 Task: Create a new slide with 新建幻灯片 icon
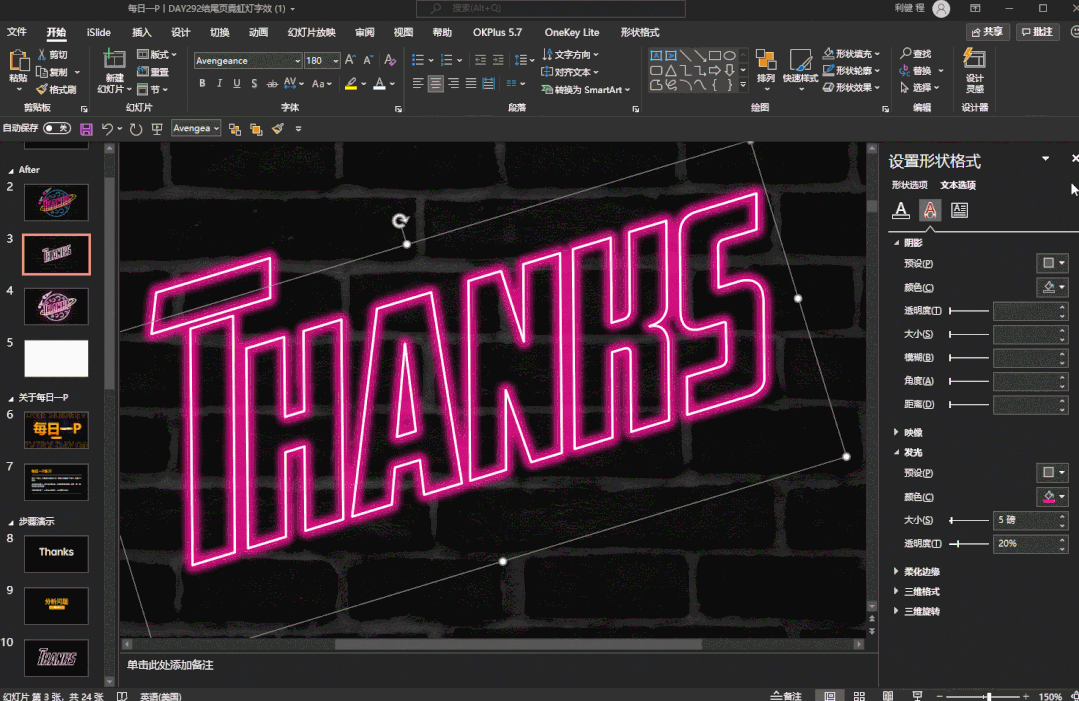point(114,61)
